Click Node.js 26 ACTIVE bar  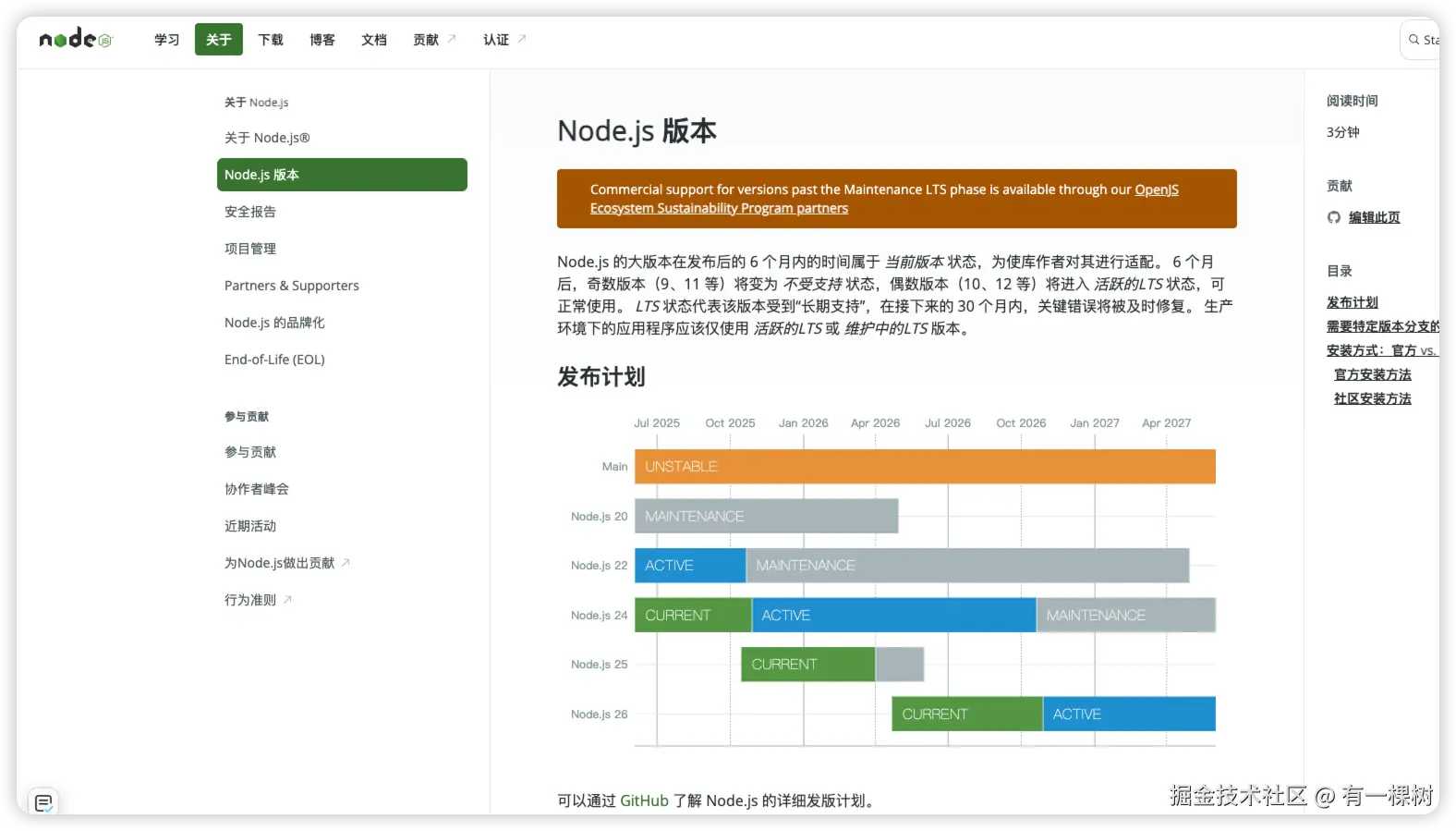coord(1129,714)
